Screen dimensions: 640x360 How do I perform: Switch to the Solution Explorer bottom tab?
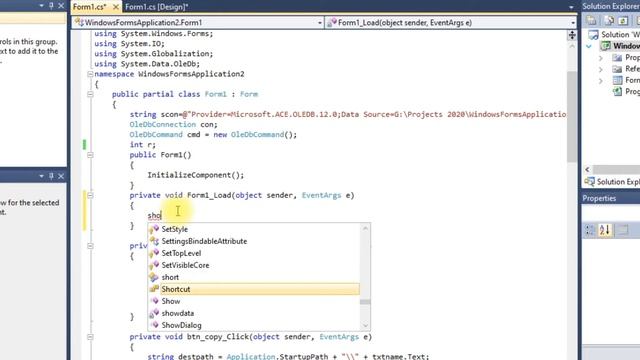tap(612, 182)
